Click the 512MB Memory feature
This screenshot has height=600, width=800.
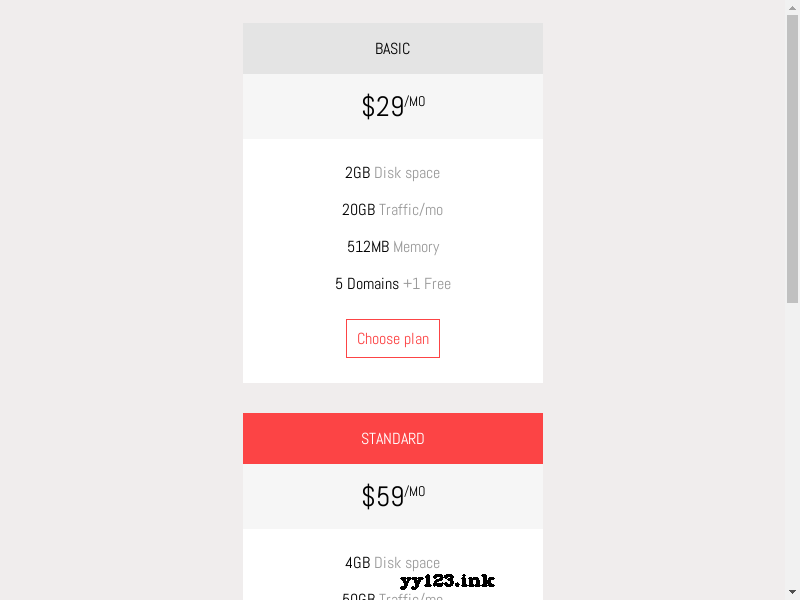tap(392, 247)
